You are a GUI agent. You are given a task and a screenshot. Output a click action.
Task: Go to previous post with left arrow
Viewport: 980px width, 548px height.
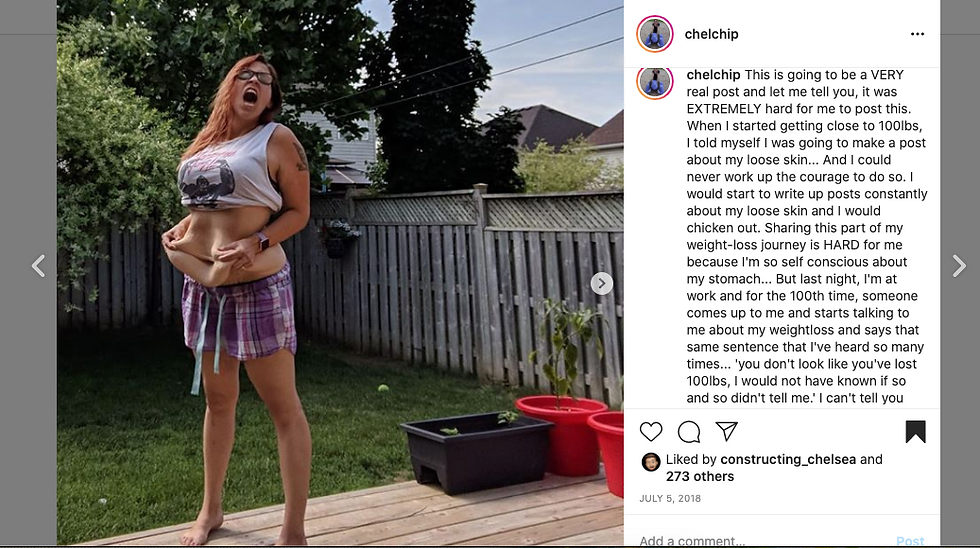39,266
